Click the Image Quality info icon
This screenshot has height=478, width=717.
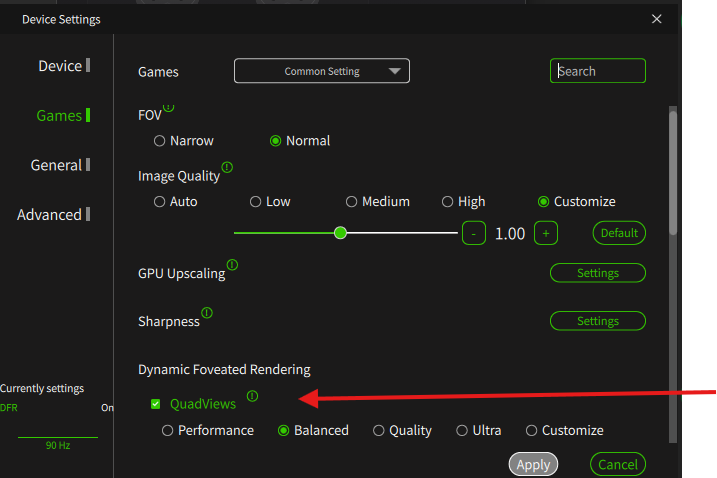227,168
